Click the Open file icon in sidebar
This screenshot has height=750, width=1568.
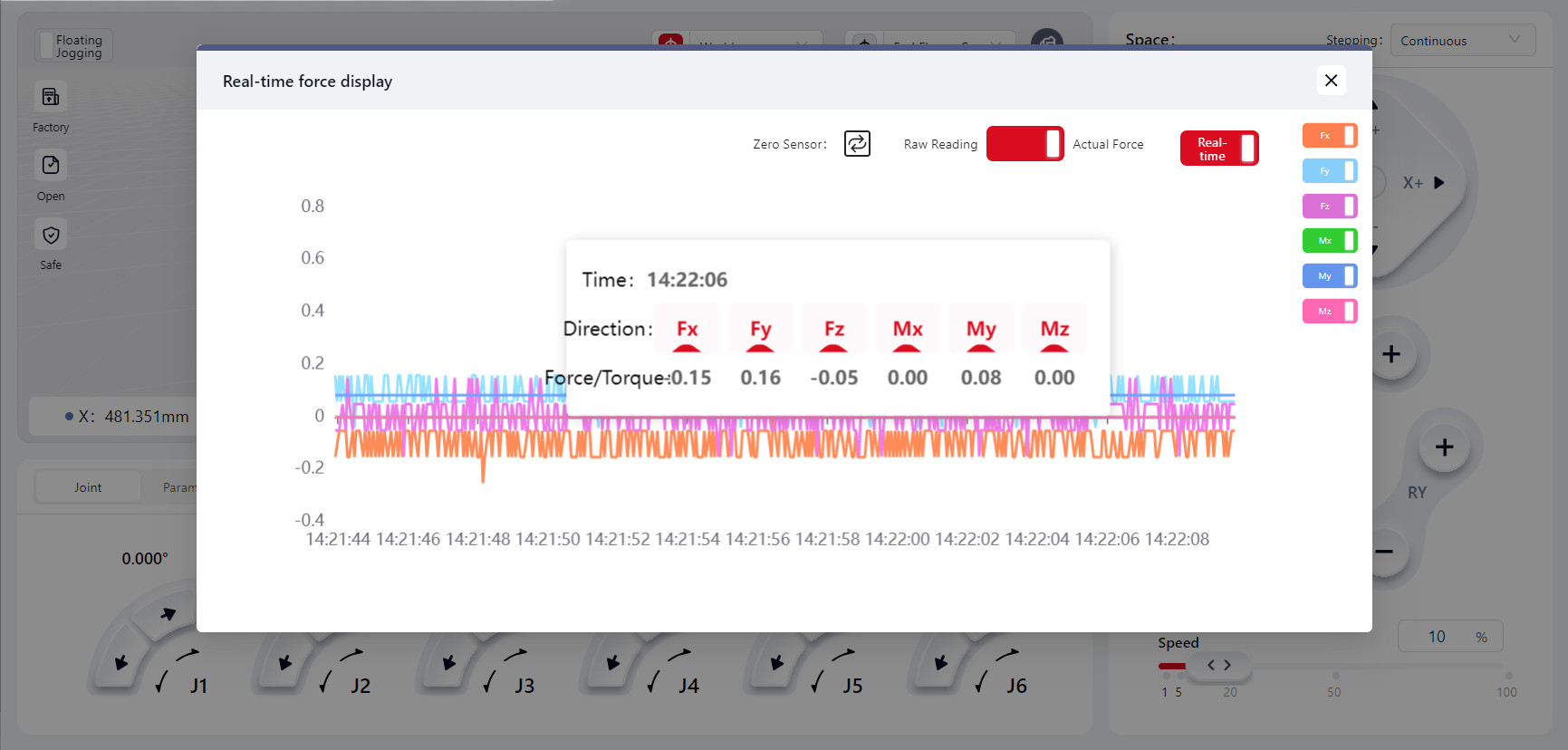tap(51, 166)
